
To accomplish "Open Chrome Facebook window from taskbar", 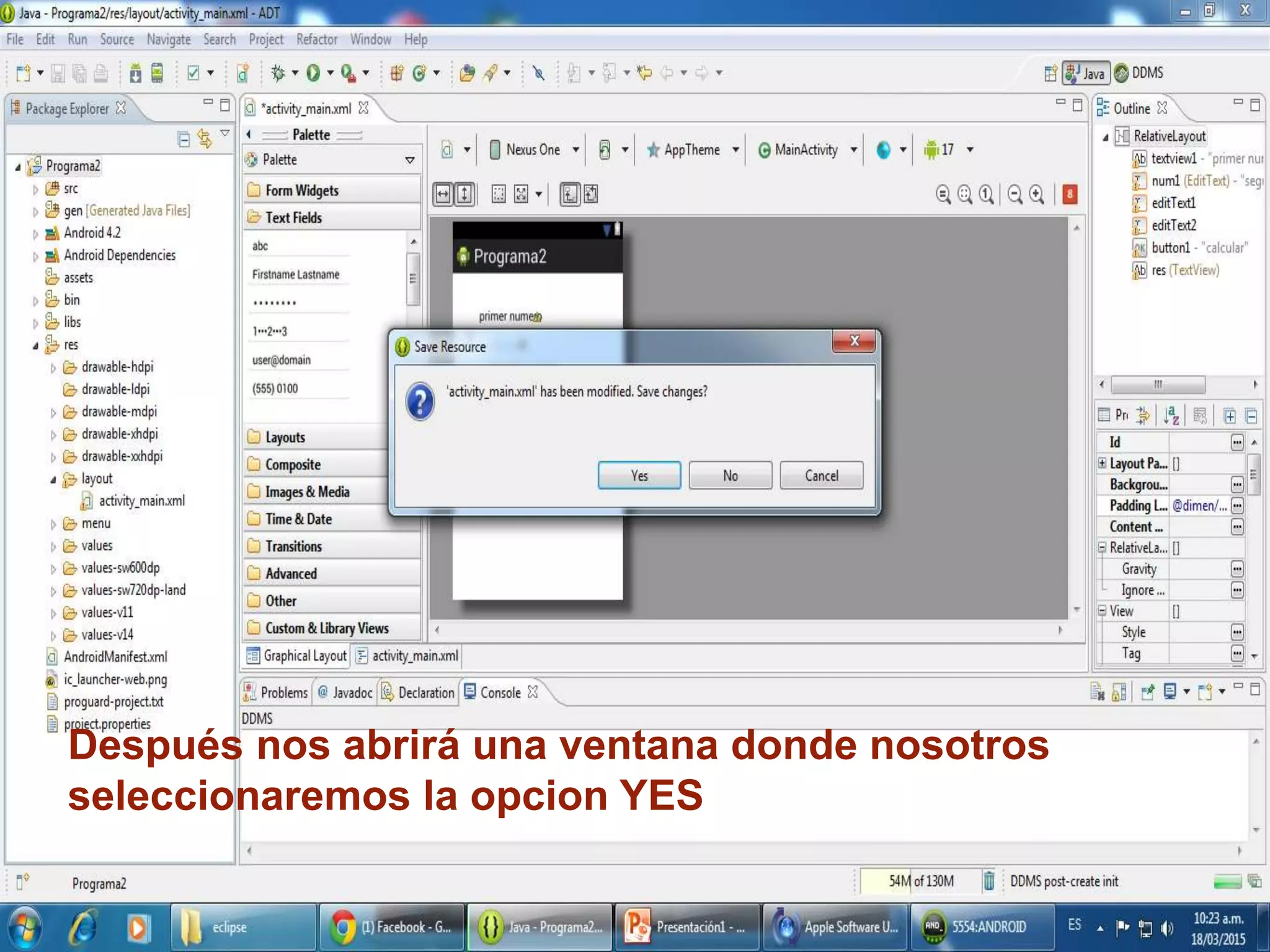I will (x=392, y=927).
